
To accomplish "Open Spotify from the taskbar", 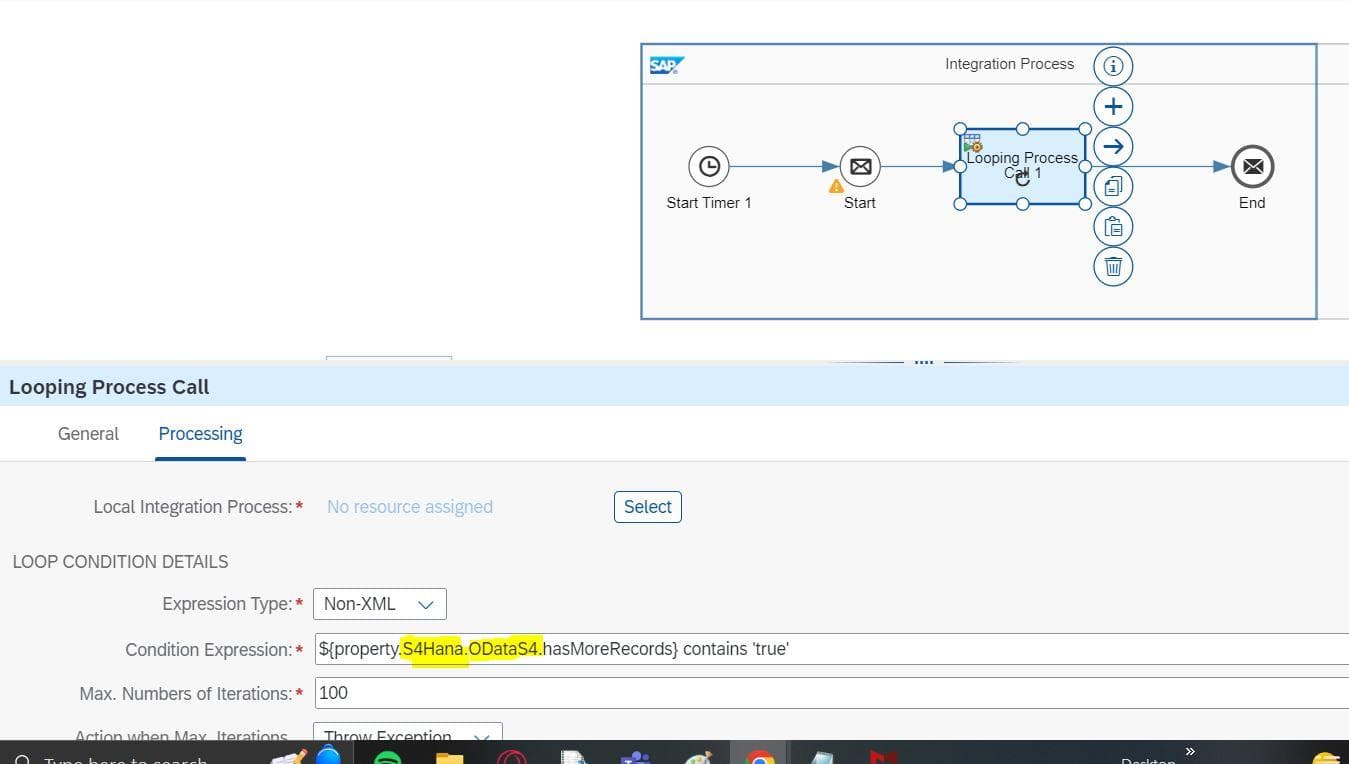I will (x=388, y=757).
